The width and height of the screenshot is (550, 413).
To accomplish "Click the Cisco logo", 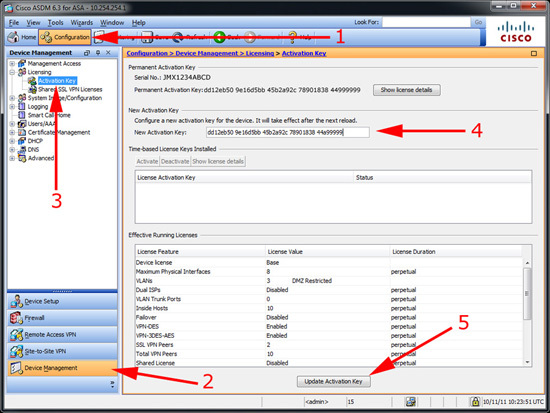I will tap(516, 32).
